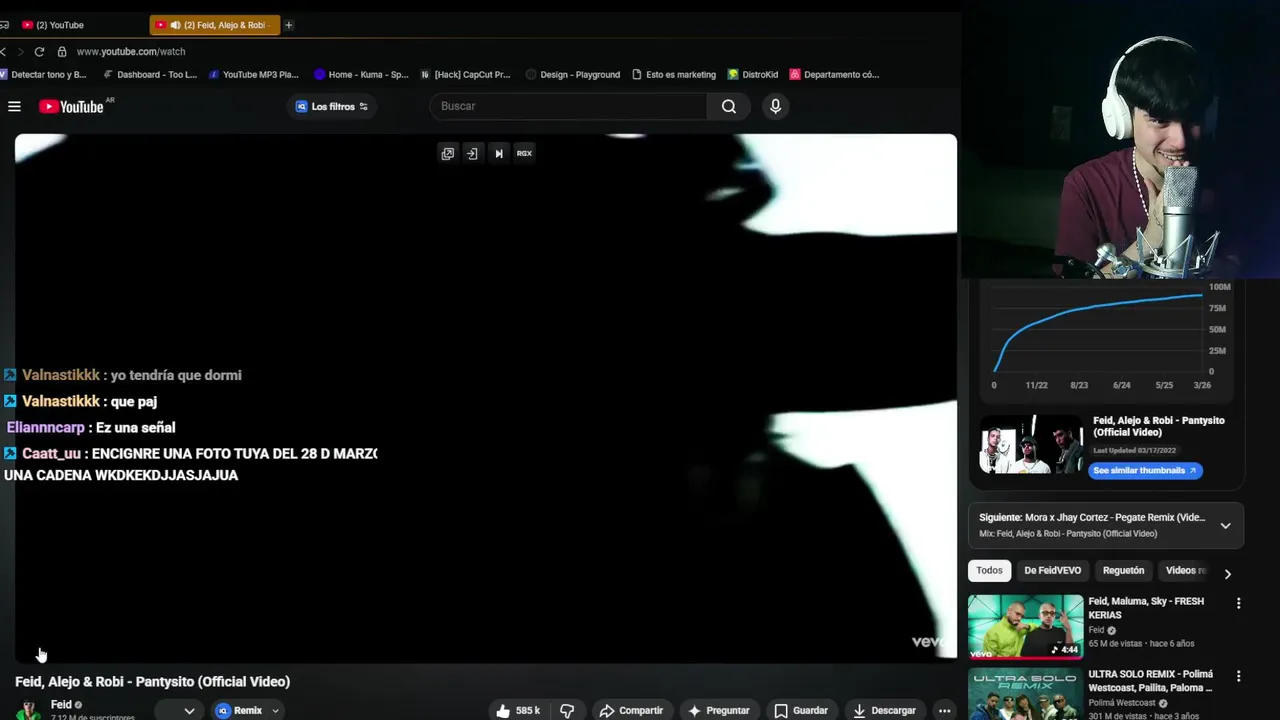
Task: Open [Hack] CapCut Pr... bookmark
Action: 465,74
